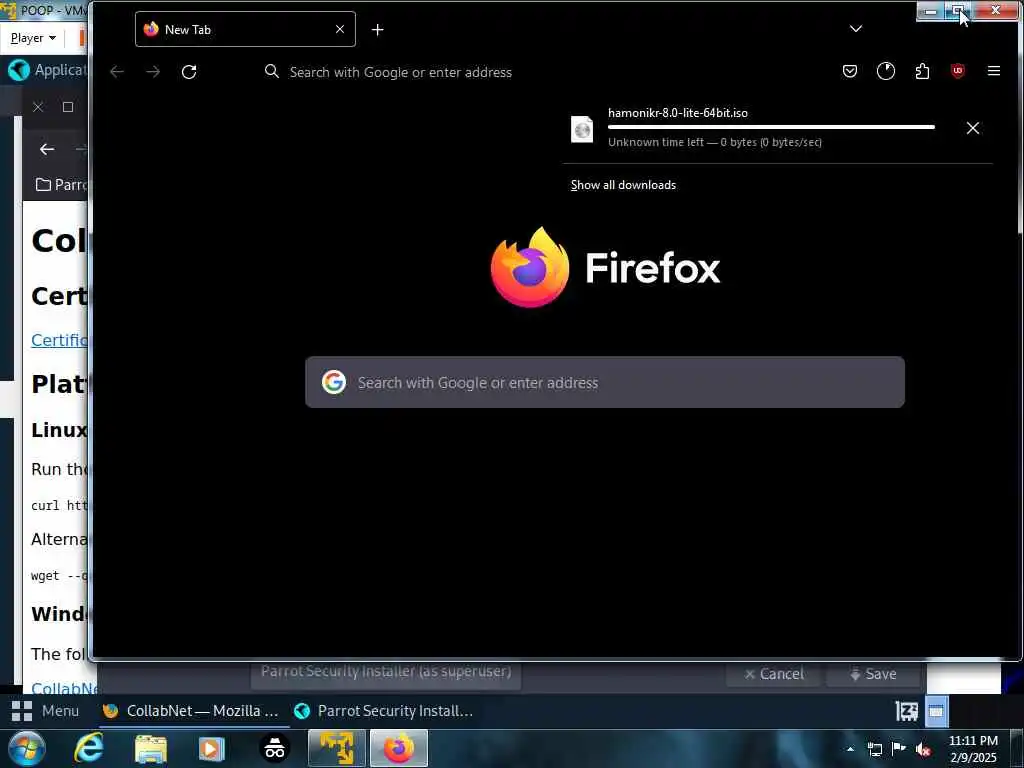The height and width of the screenshot is (768, 1024).
Task: Click the Save button in Parrot installer
Action: pos(873,673)
